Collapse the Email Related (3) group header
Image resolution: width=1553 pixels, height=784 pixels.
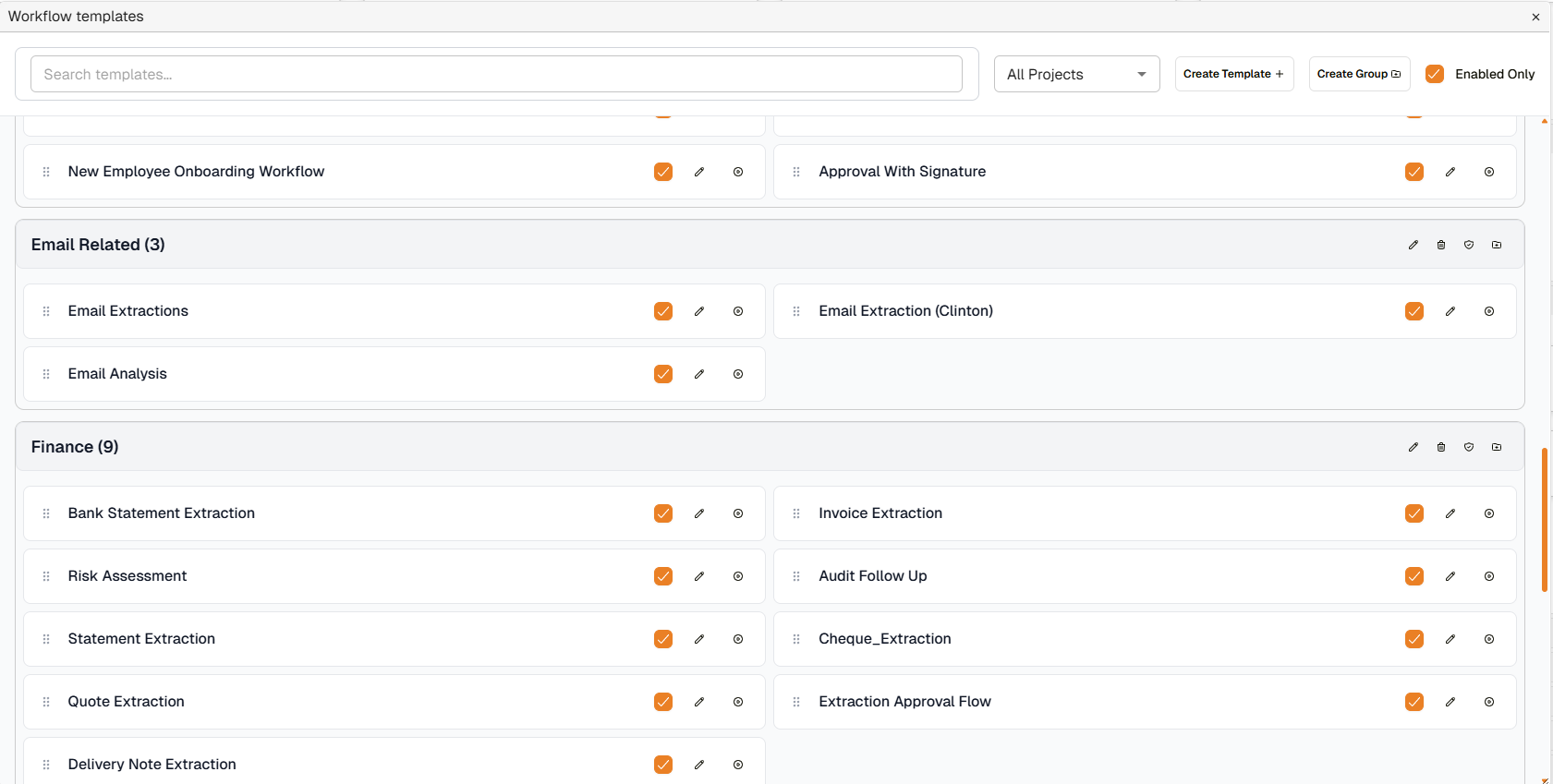coord(770,245)
